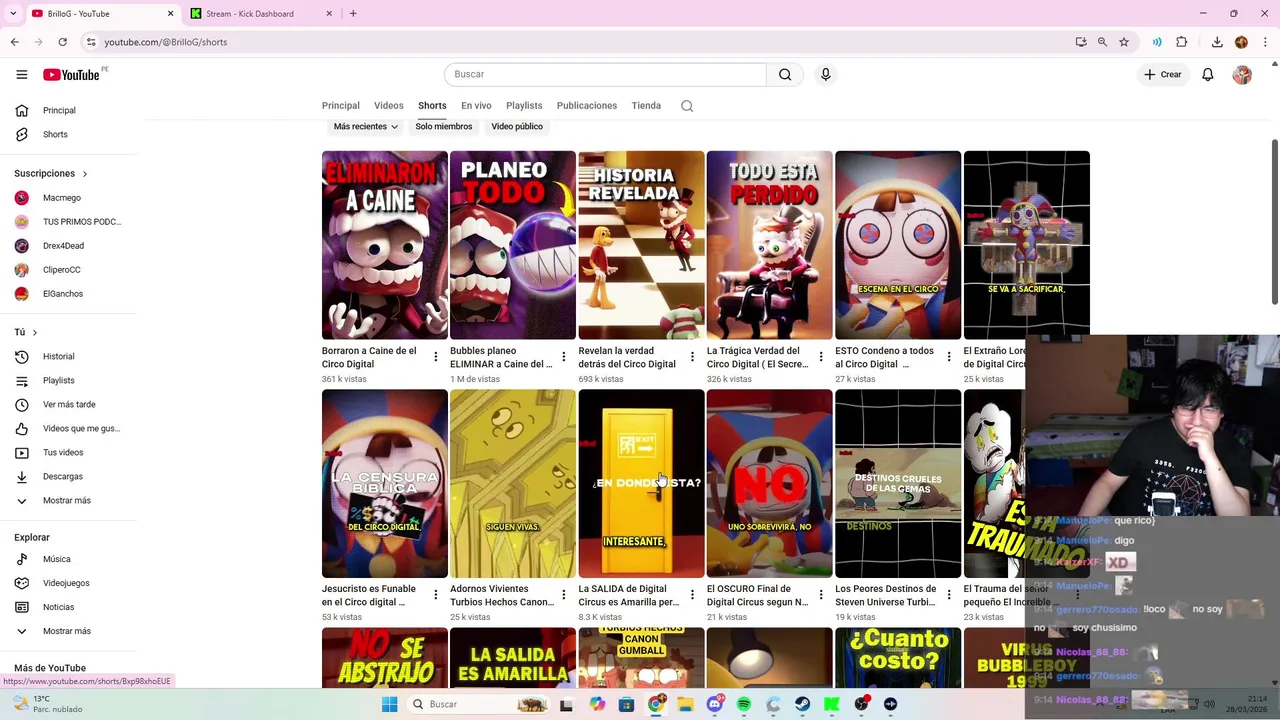This screenshot has width=1280, height=720.
Task: Open File Explorer from taskbar
Action: pos(685,704)
